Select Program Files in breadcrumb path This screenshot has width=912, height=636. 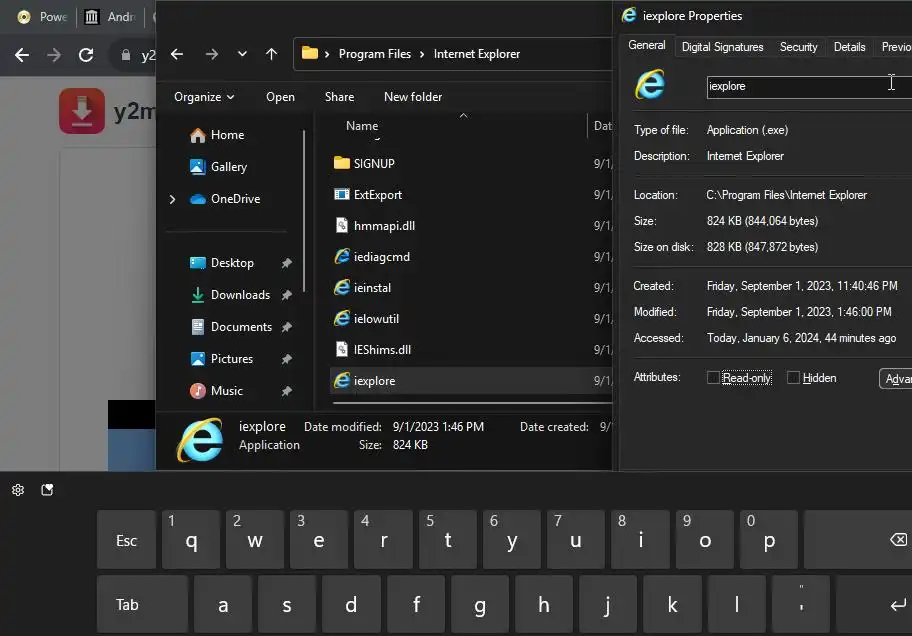pyautogui.click(x=375, y=54)
